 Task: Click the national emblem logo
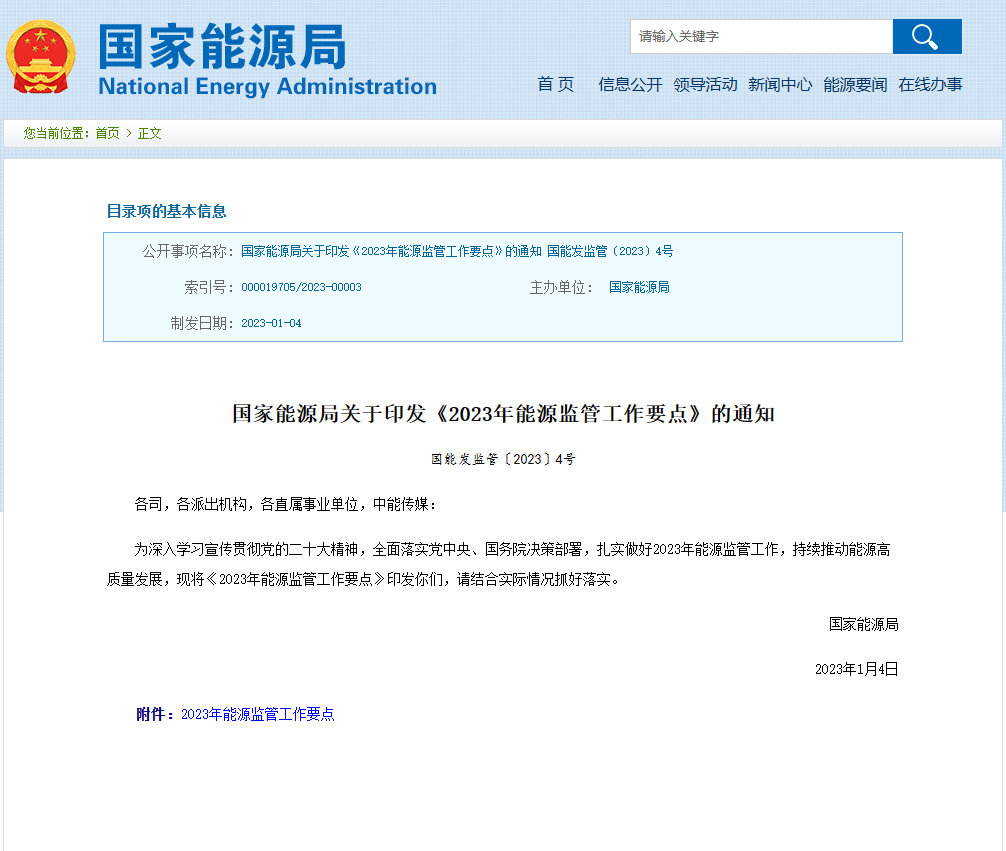(40, 58)
